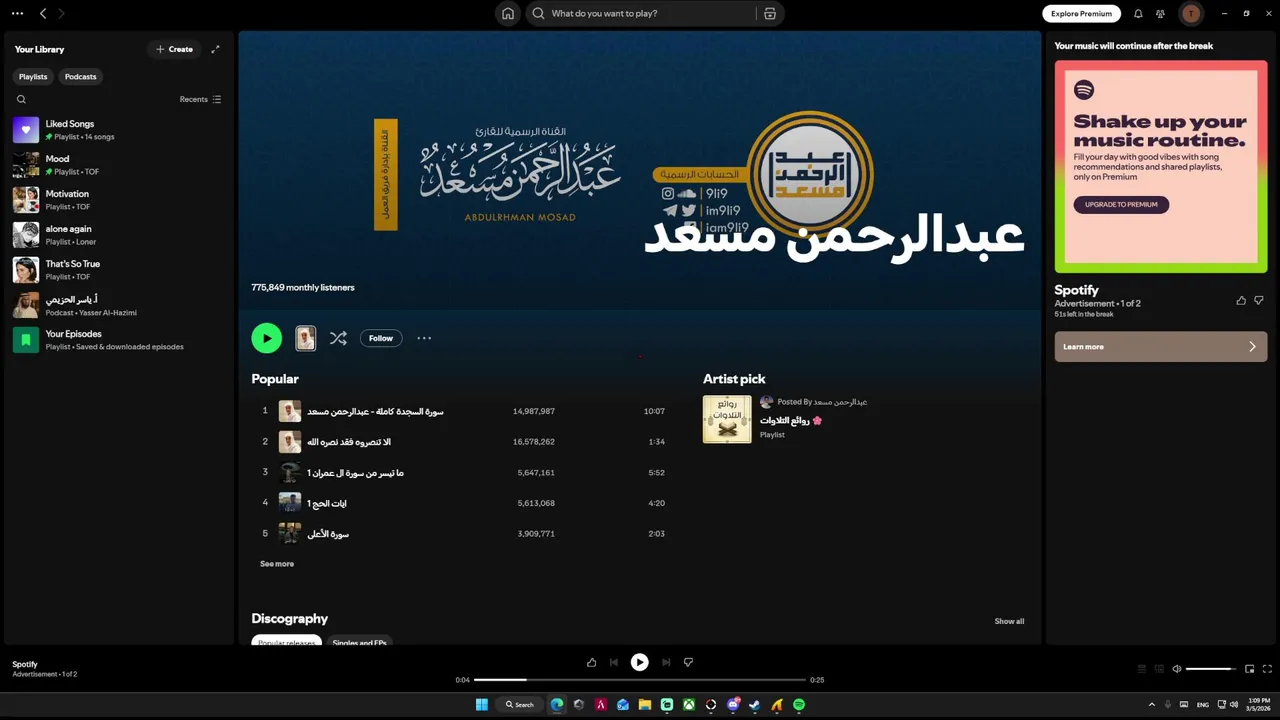Click the artist preview thumbnail next to play
Image resolution: width=1280 pixels, height=720 pixels.
pos(306,338)
